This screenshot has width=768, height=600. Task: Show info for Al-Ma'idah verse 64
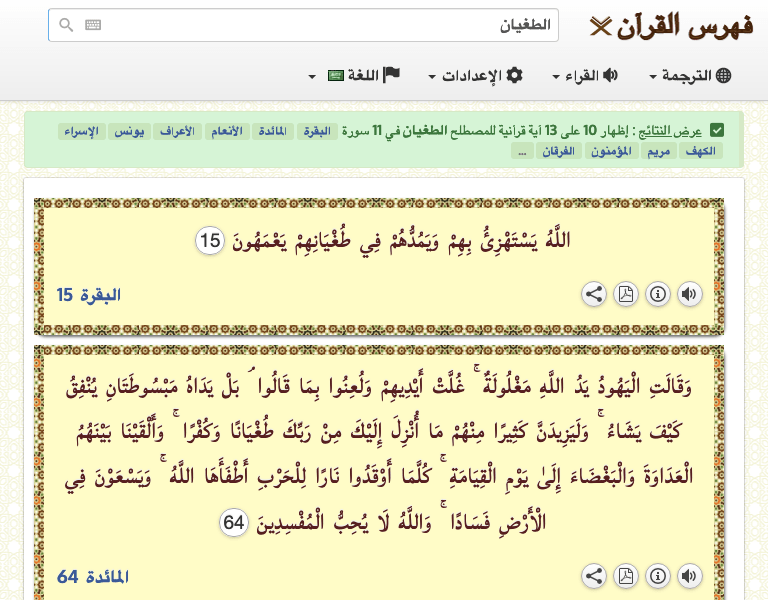tap(657, 576)
